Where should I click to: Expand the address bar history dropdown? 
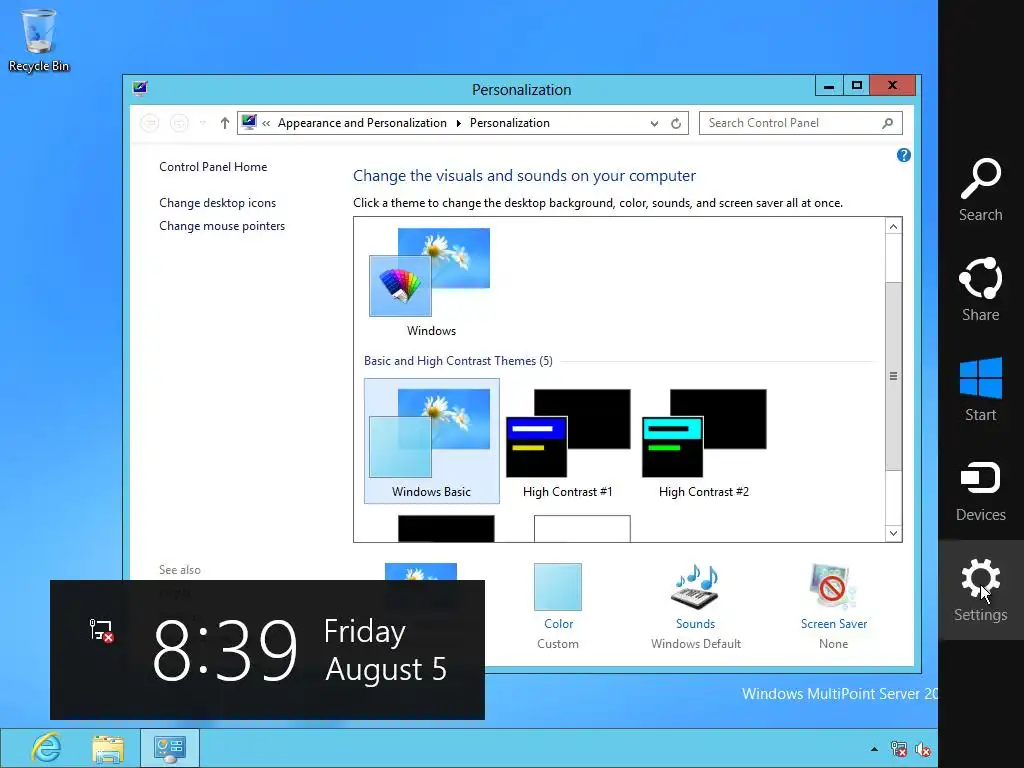coord(654,123)
